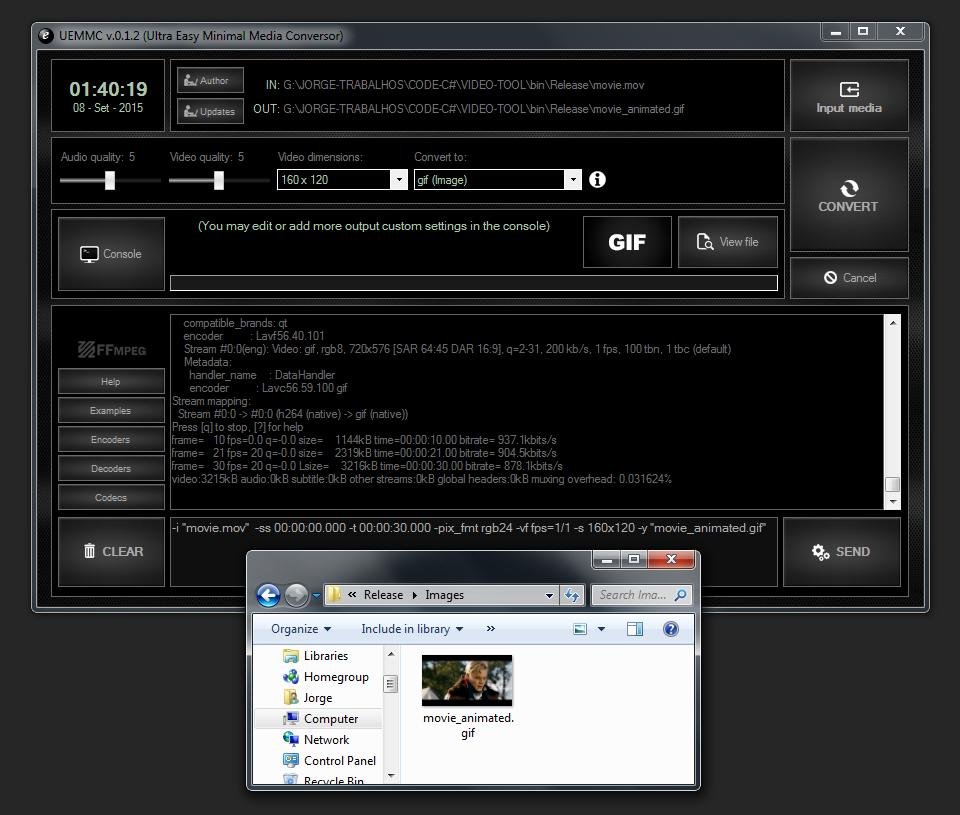Open Explorer recent locations dropdown arrow
This screenshot has width=960, height=815.
tap(316, 595)
